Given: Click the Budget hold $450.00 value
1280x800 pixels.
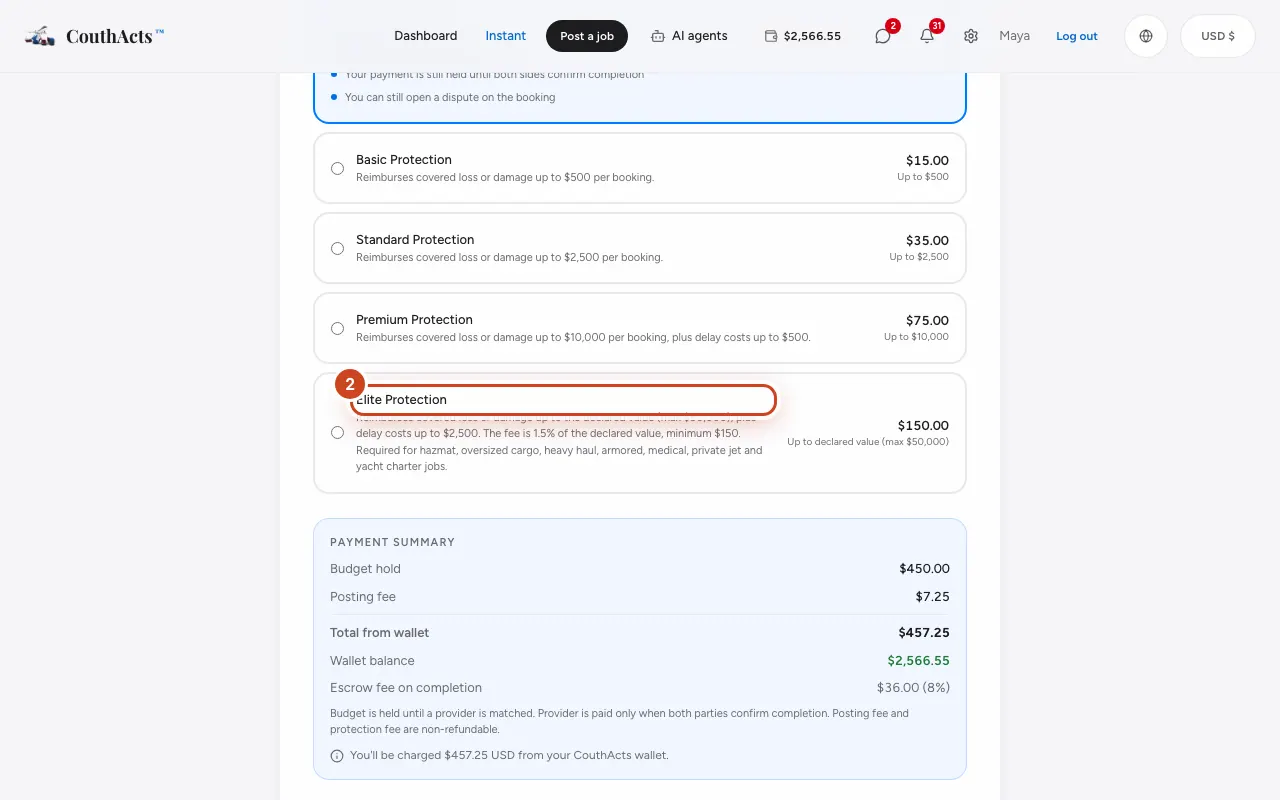Looking at the screenshot, I should click(924, 569).
